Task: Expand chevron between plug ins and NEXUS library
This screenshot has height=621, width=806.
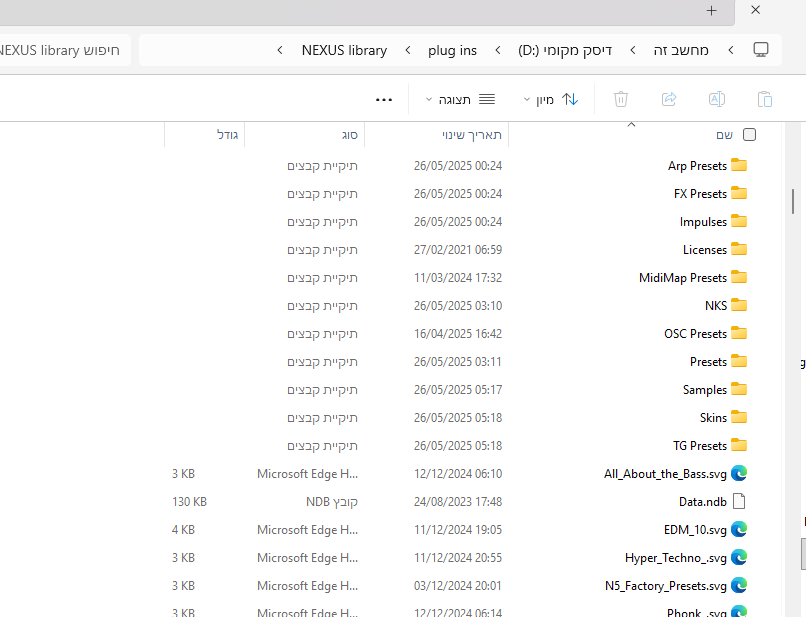Action: 408,50
